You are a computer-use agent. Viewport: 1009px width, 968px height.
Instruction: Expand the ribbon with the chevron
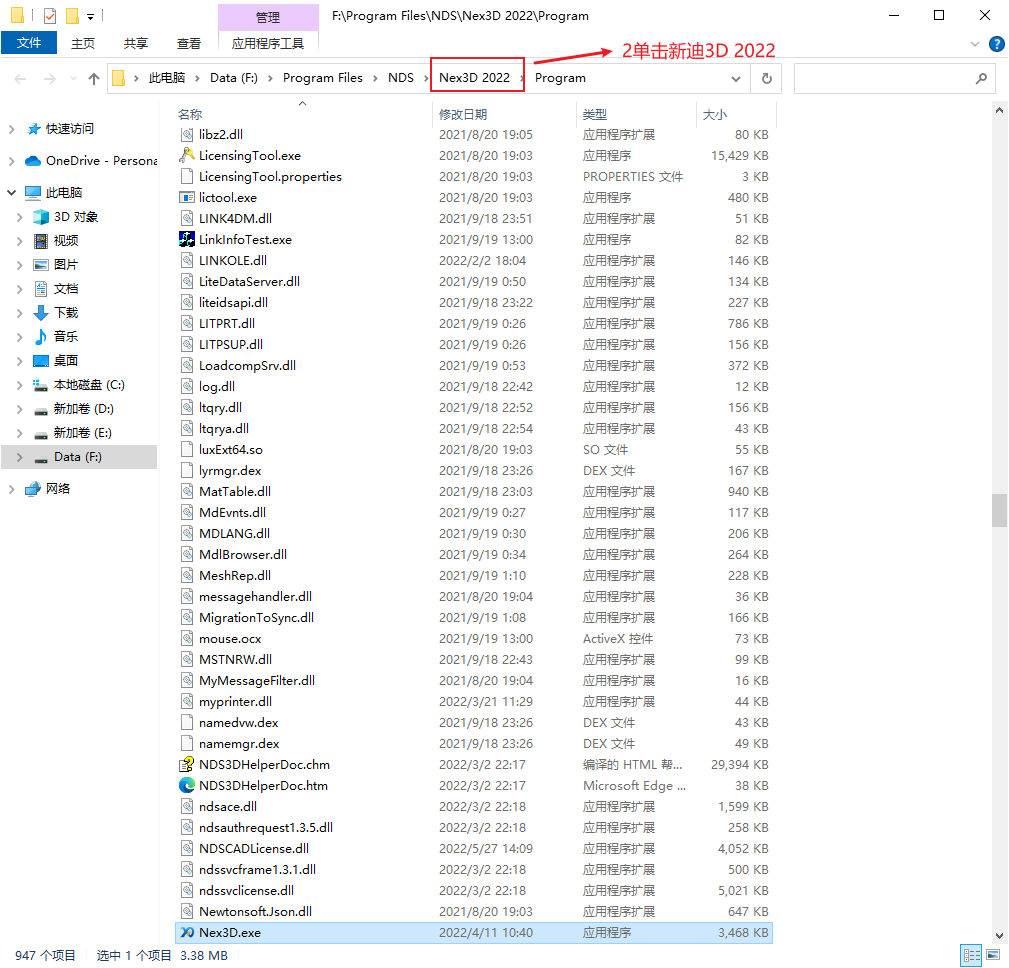[x=974, y=44]
